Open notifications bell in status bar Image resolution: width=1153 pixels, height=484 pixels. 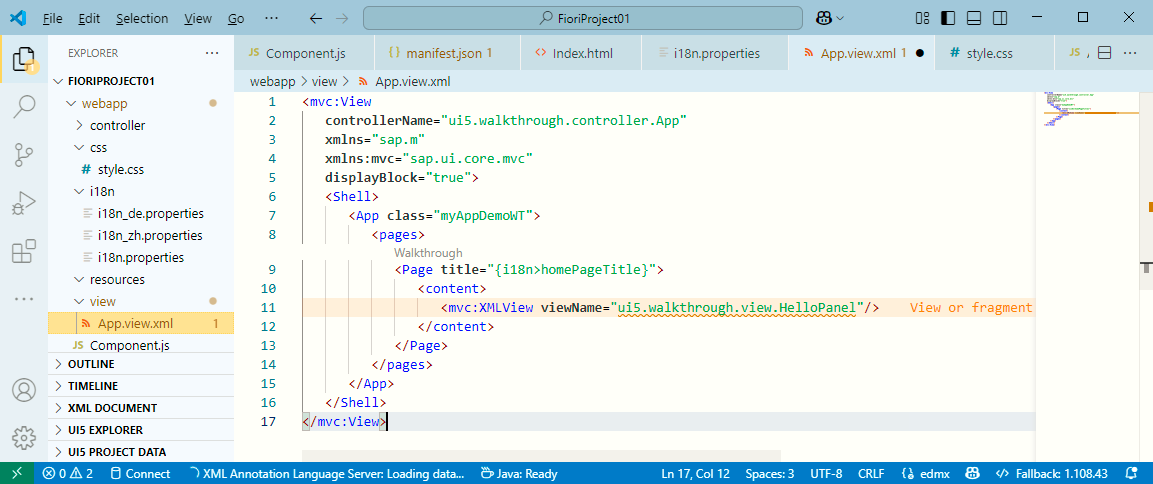click(x=1132, y=474)
